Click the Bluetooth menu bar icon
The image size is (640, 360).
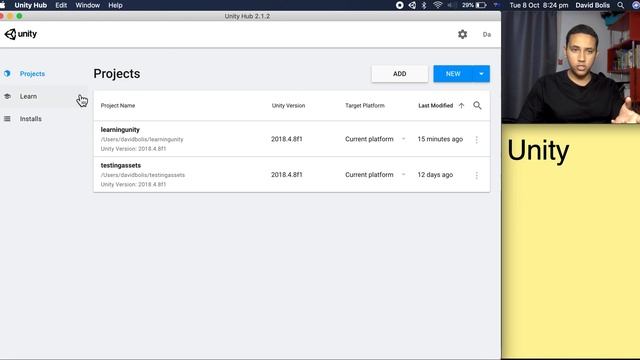click(424, 5)
